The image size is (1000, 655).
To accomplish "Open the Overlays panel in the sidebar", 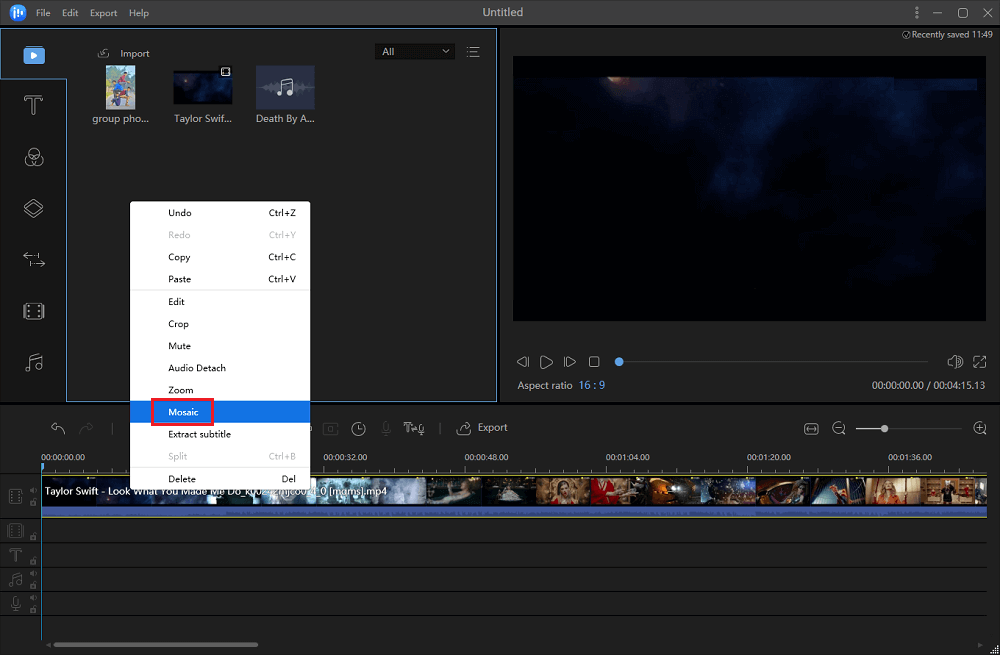I will point(34,208).
